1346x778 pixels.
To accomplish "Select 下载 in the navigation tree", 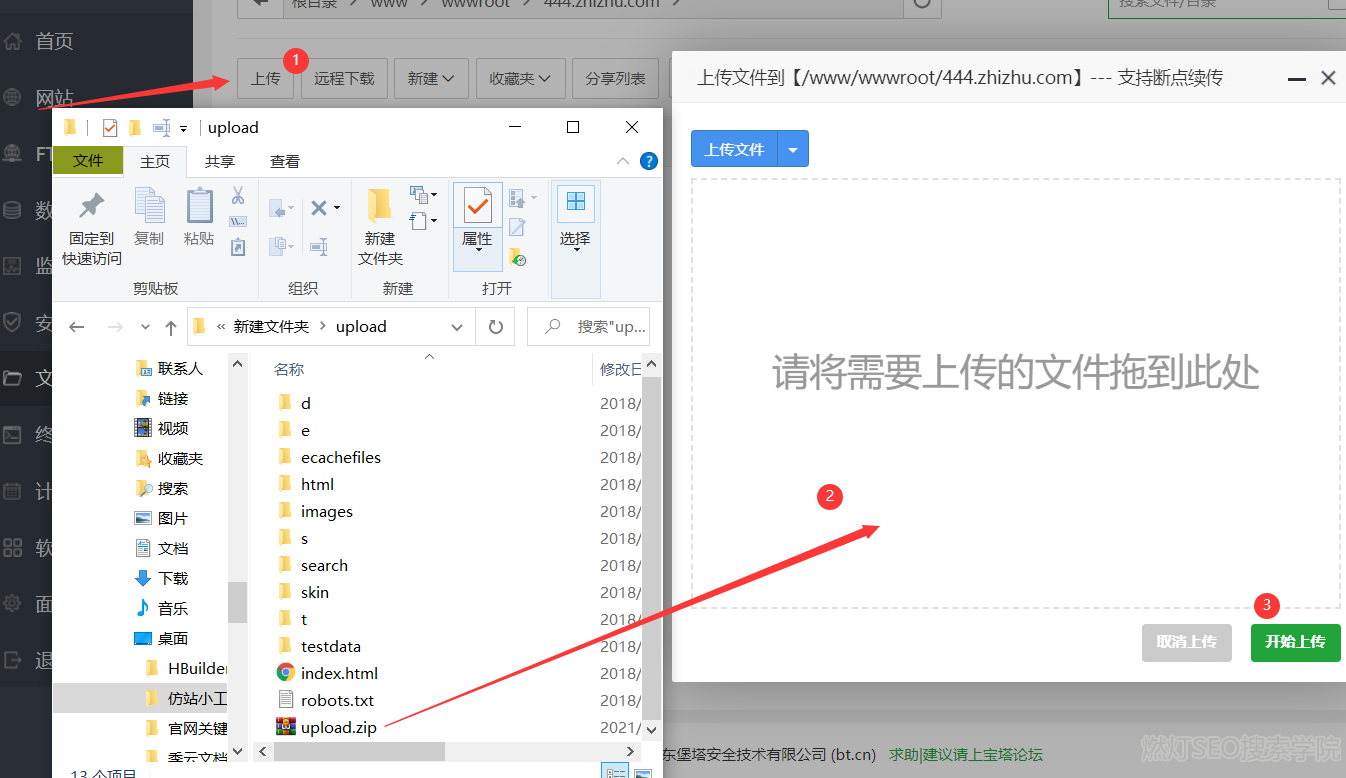I will click(172, 578).
